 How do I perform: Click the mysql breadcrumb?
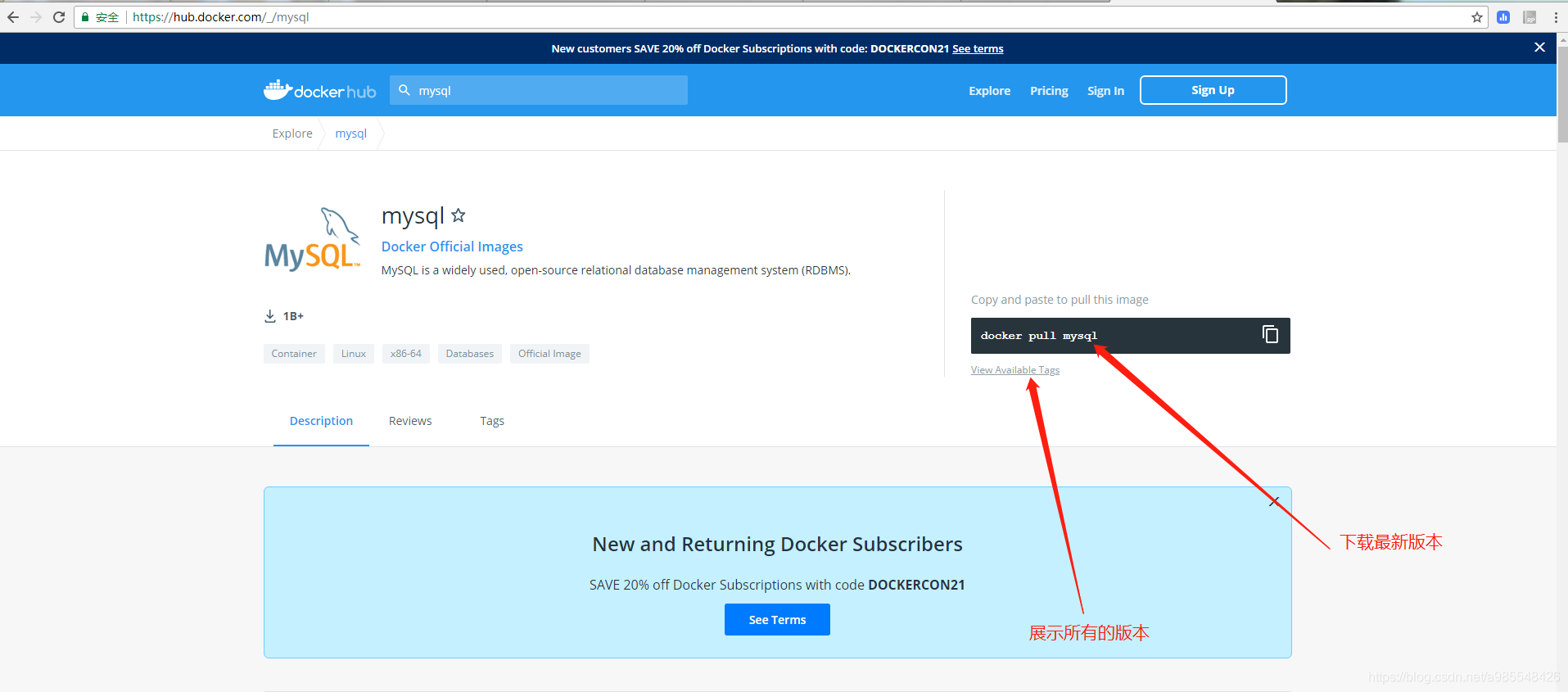[x=350, y=133]
